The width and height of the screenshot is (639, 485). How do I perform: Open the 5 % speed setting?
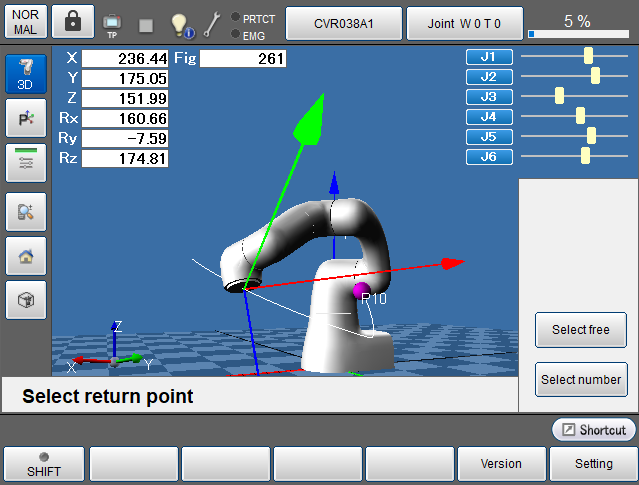(x=576, y=22)
